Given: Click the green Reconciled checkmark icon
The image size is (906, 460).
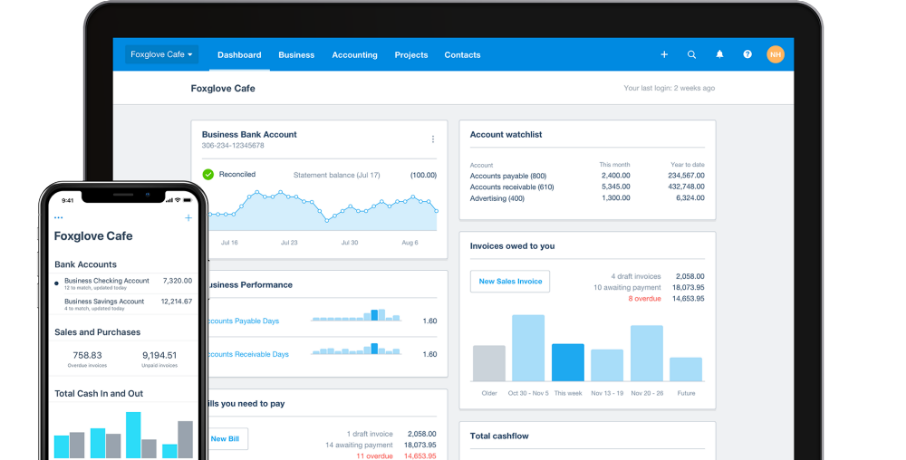Looking at the screenshot, I should [x=208, y=174].
